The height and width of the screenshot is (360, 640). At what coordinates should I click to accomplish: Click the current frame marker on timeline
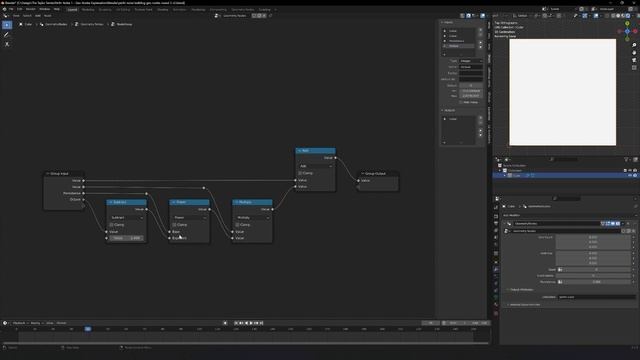point(88,329)
